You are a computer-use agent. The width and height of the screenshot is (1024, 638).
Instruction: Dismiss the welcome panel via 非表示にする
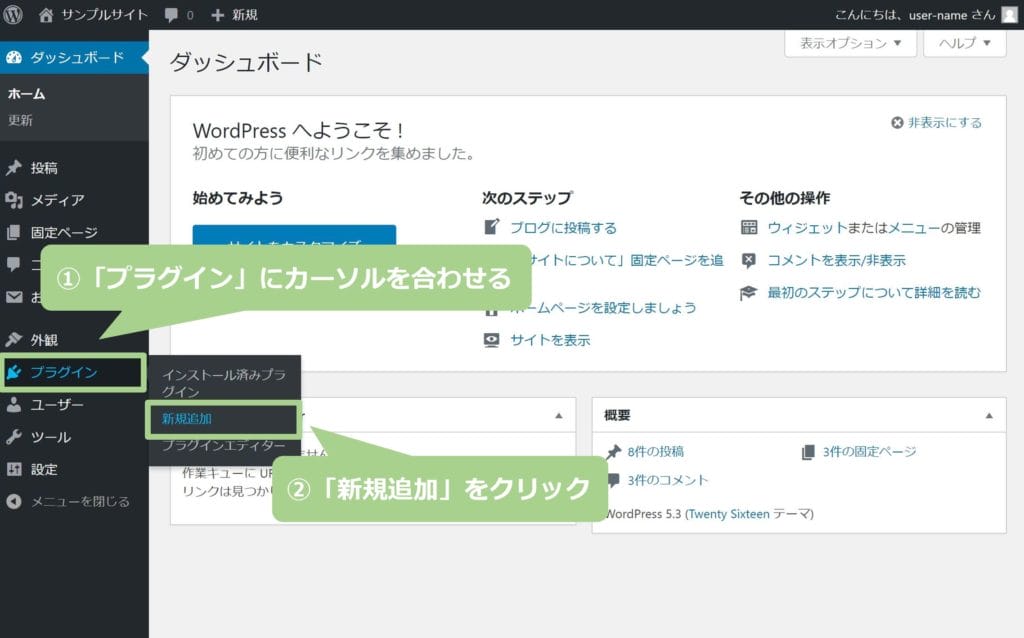936,122
